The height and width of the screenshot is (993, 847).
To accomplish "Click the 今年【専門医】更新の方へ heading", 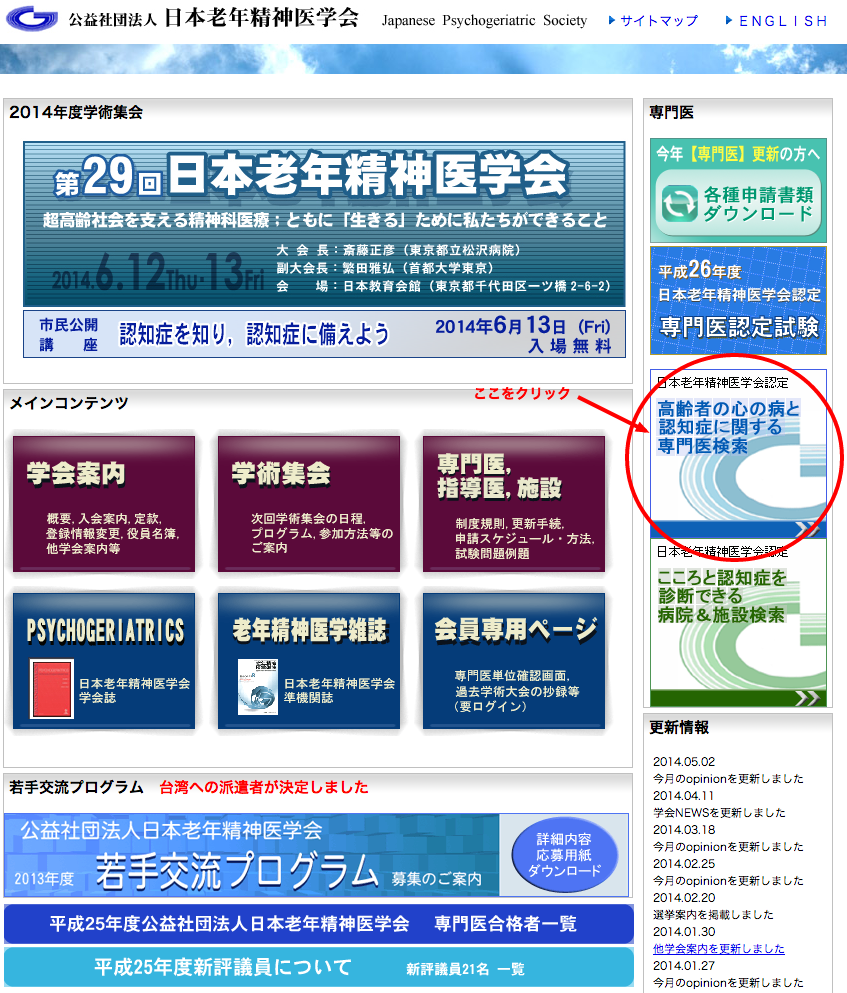I will [x=737, y=153].
